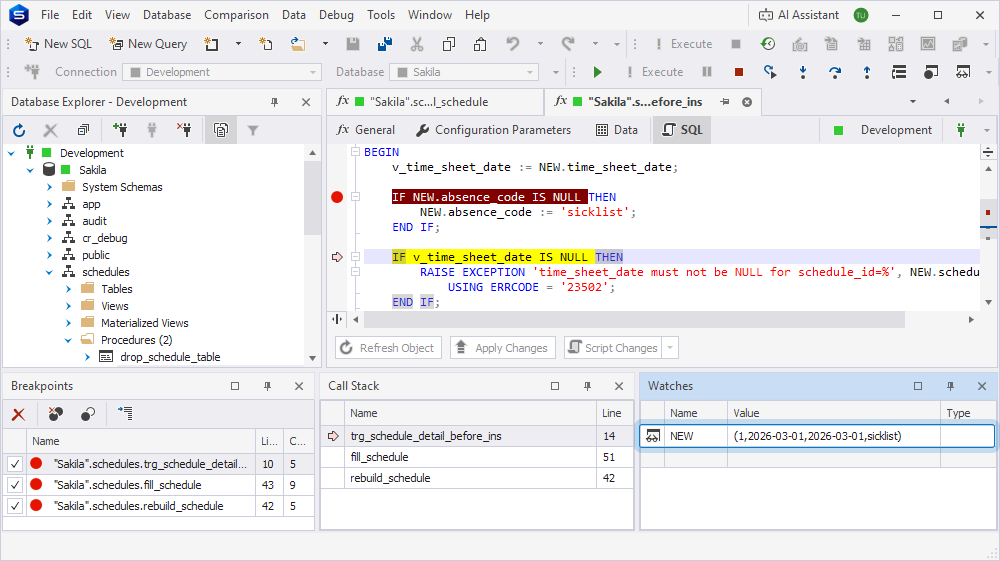Expand the System Schemas node
Image resolution: width=1000 pixels, height=561 pixels.
pyautogui.click(x=50, y=187)
